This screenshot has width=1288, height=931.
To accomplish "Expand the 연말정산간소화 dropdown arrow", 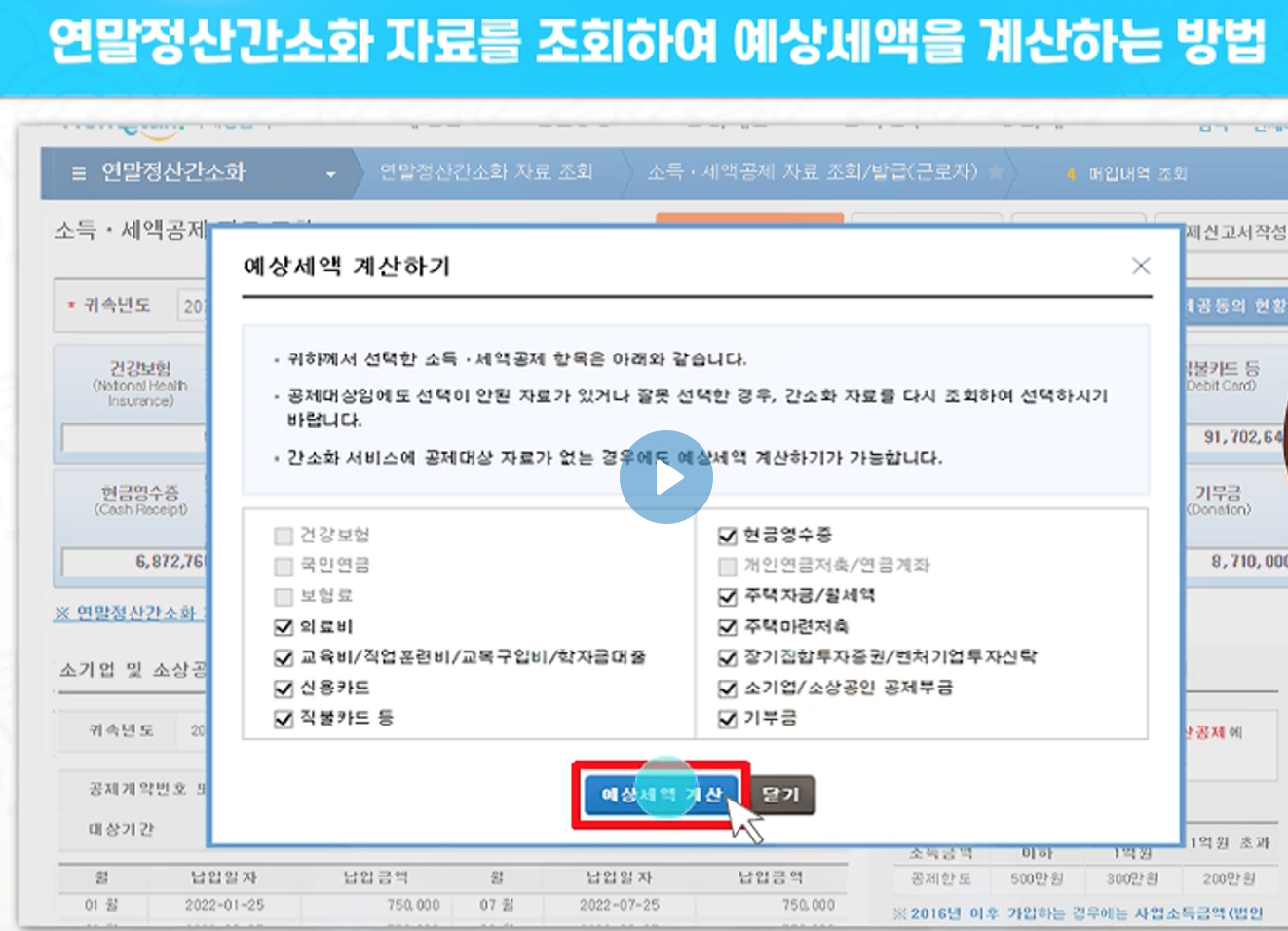I will coord(330,174).
